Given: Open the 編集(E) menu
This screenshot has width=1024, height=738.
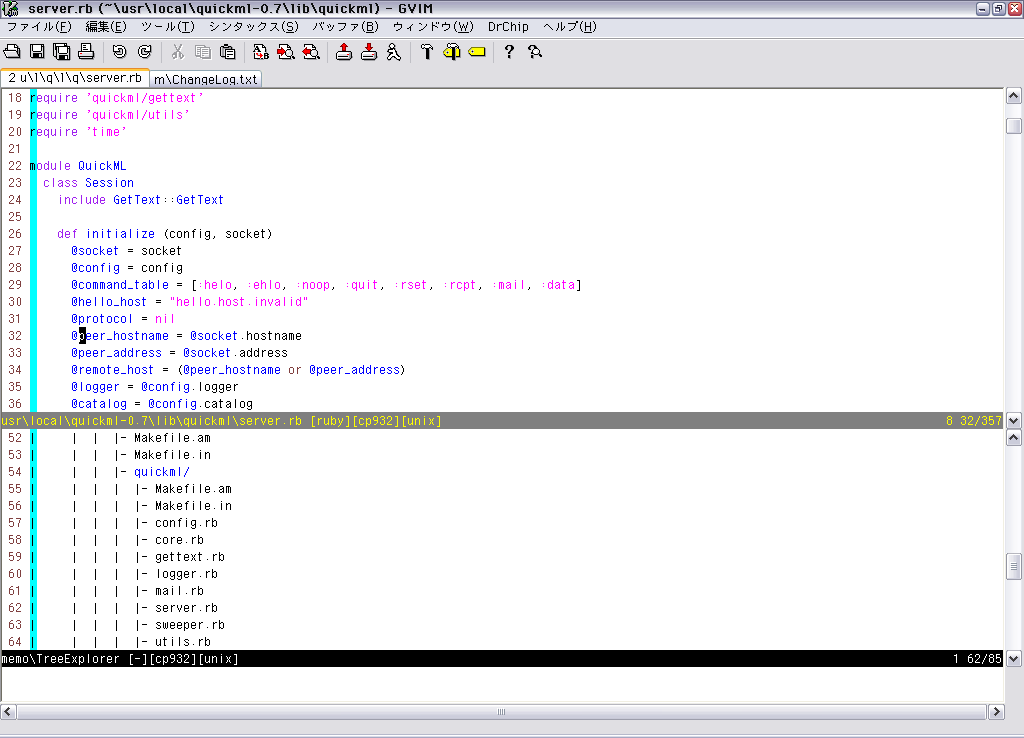Looking at the screenshot, I should tap(106, 27).
